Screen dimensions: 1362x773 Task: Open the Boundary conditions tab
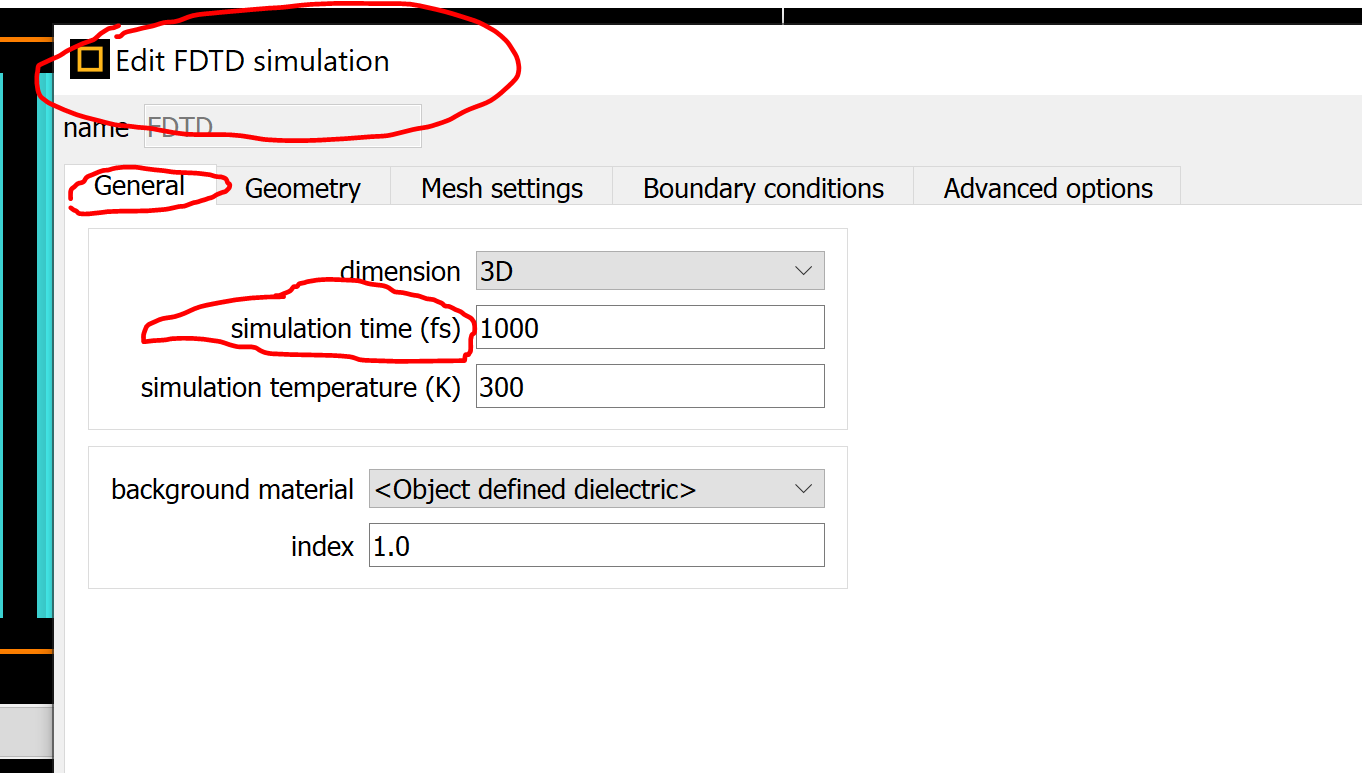[x=763, y=188]
